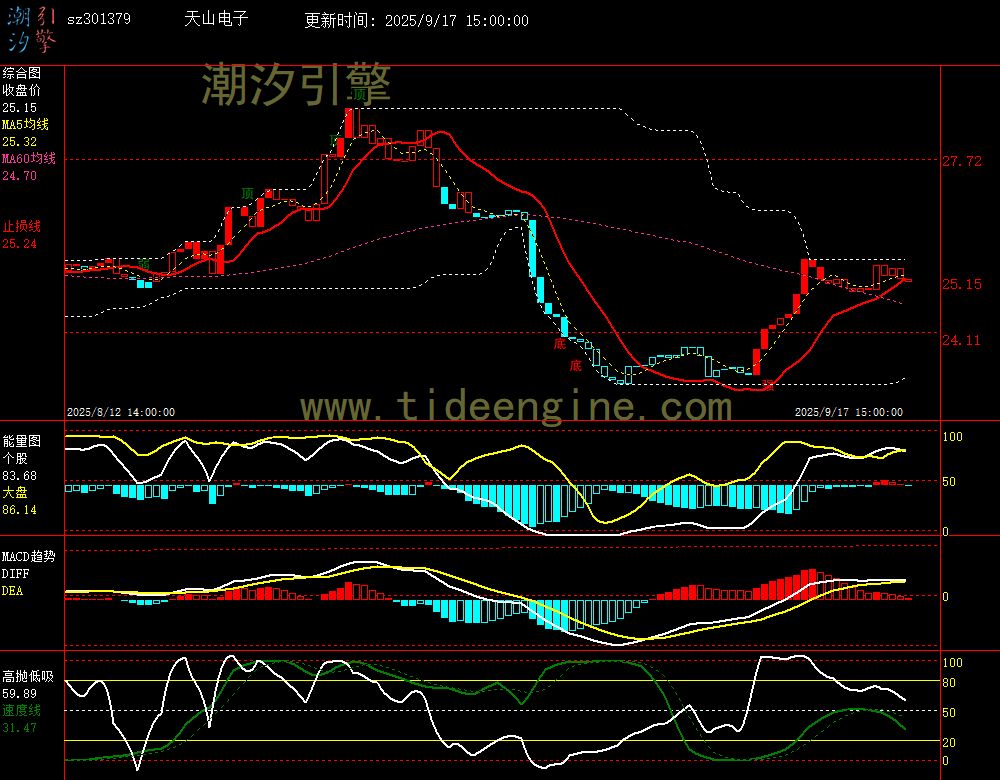Click the 速度线 value 31.47

(20, 728)
